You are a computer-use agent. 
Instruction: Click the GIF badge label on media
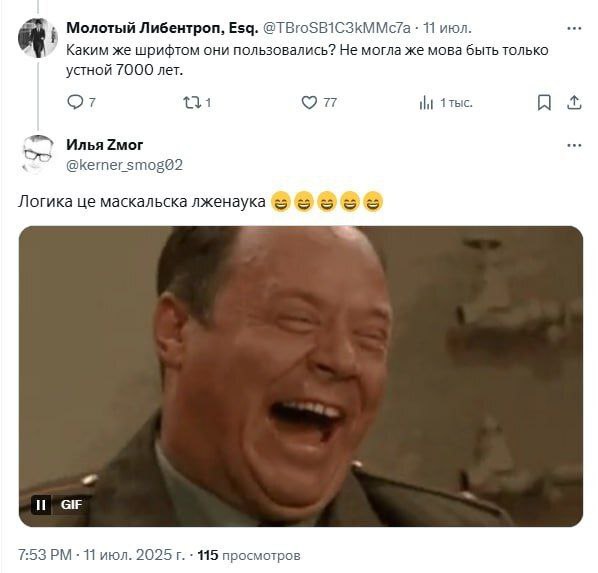(71, 505)
